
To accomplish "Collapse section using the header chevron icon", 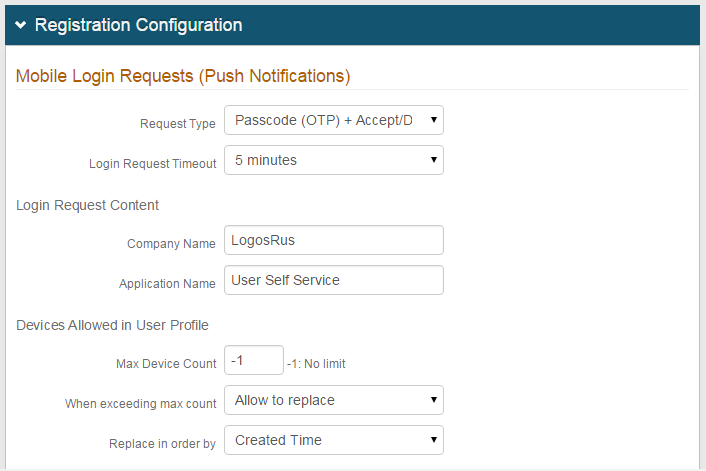I will [x=21, y=25].
